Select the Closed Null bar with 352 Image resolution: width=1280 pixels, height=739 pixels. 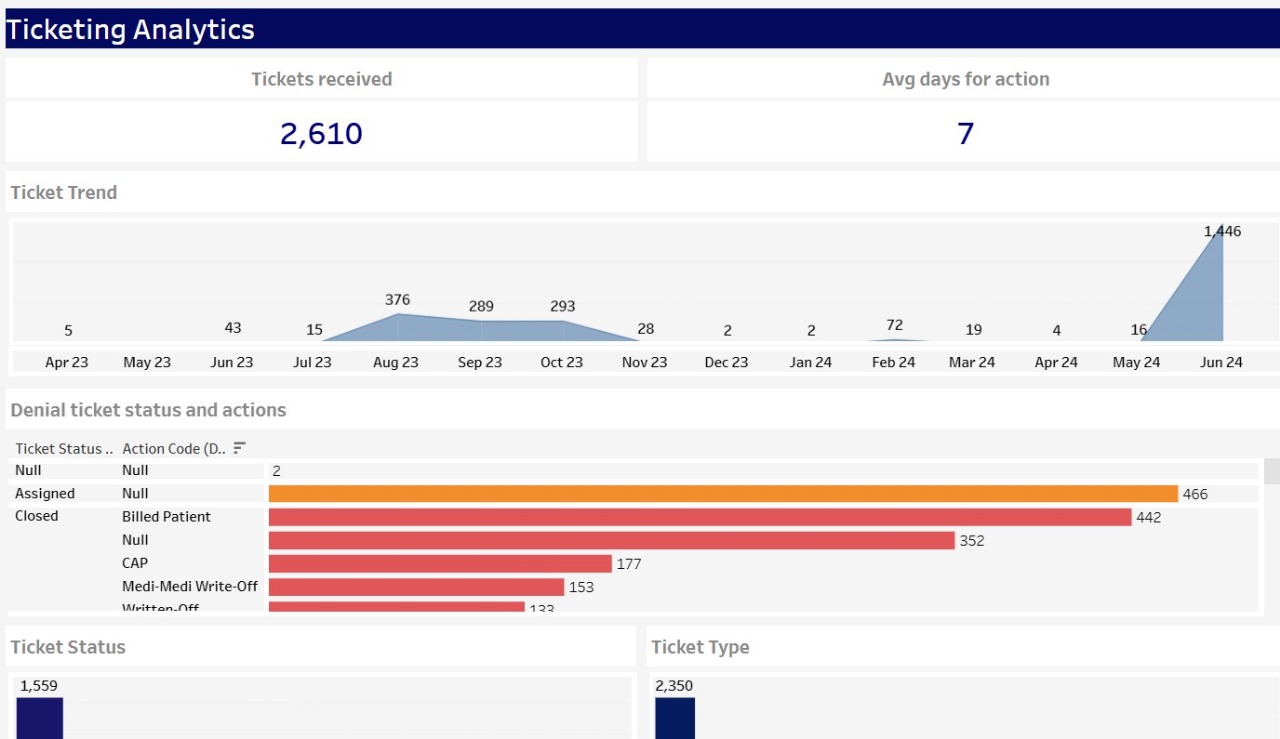coord(612,540)
